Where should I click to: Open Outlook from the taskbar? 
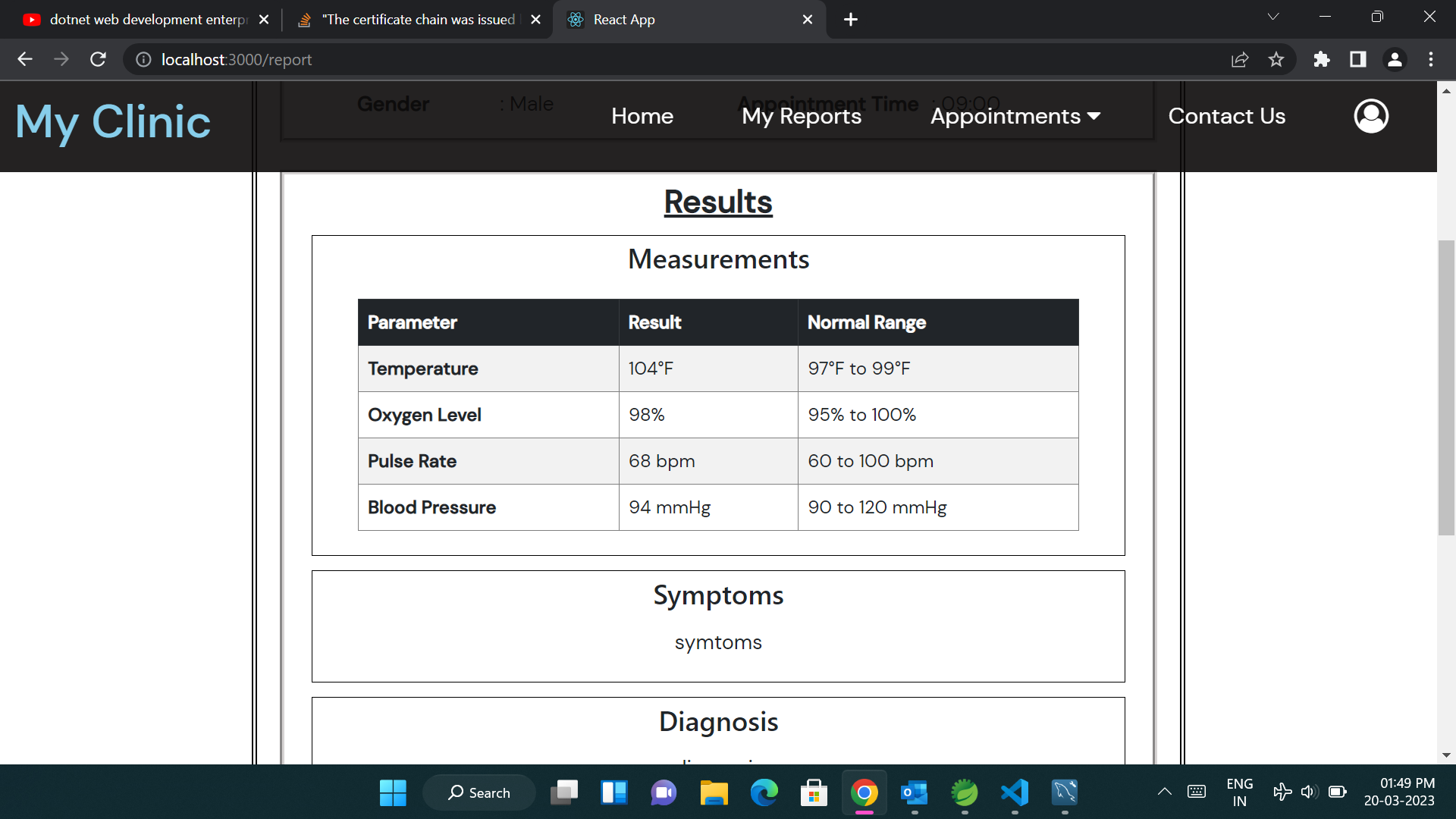(915, 793)
